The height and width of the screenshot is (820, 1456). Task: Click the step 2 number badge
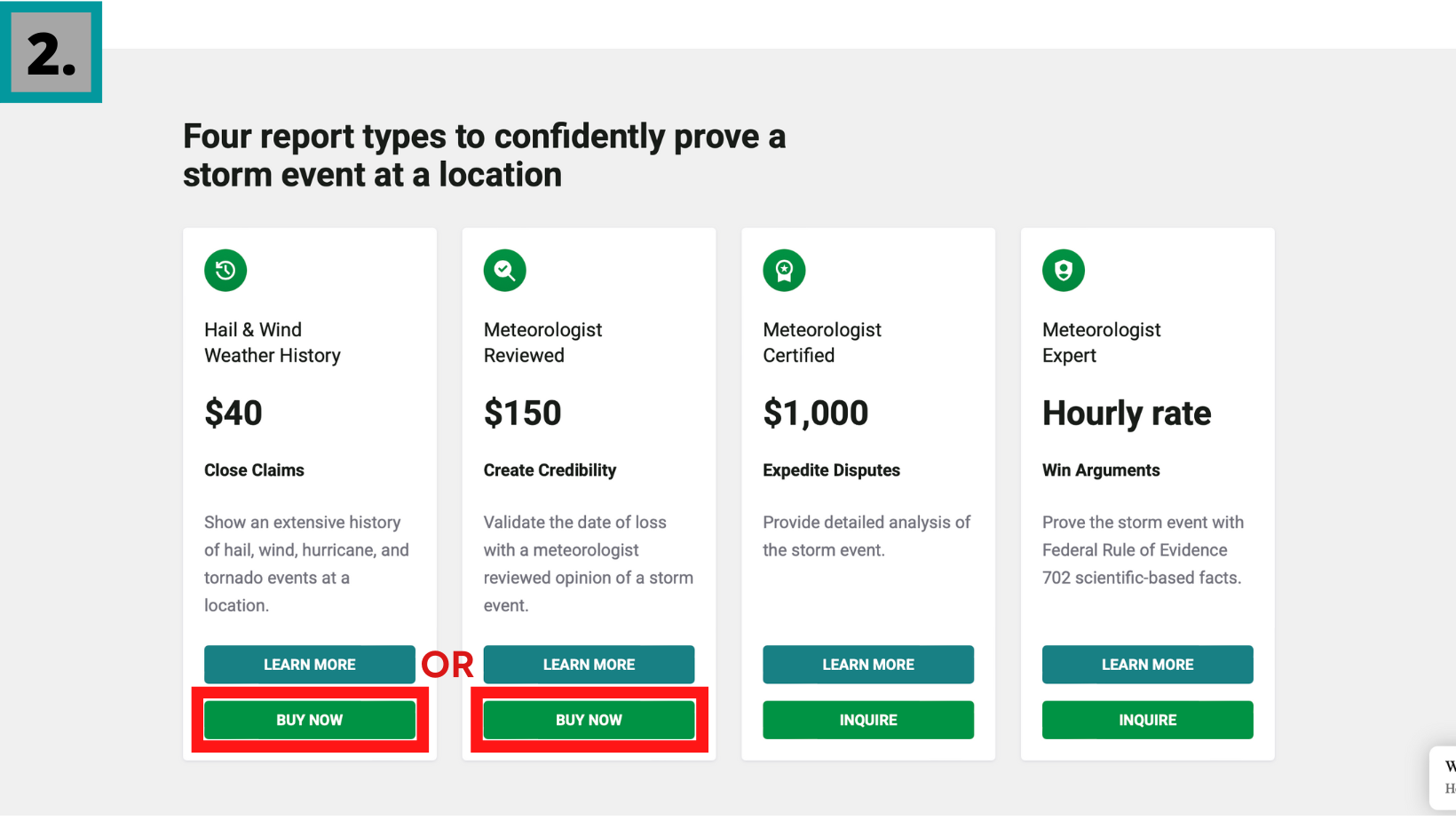point(51,52)
